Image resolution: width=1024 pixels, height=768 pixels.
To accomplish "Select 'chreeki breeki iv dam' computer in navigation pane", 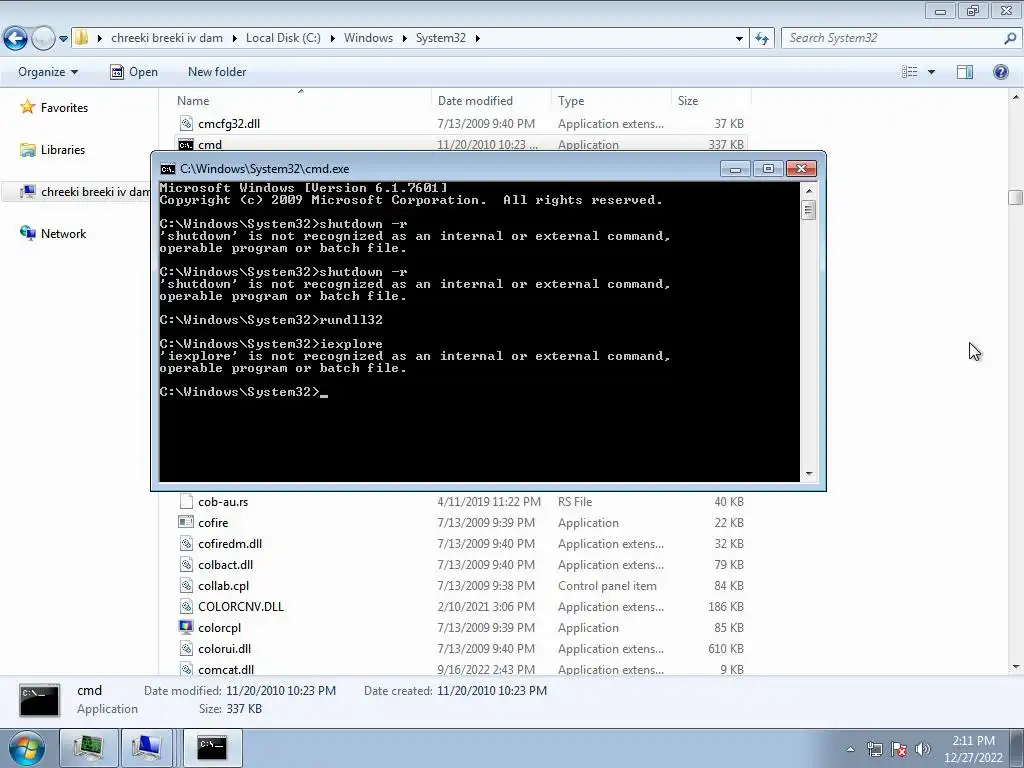I will (x=88, y=191).
